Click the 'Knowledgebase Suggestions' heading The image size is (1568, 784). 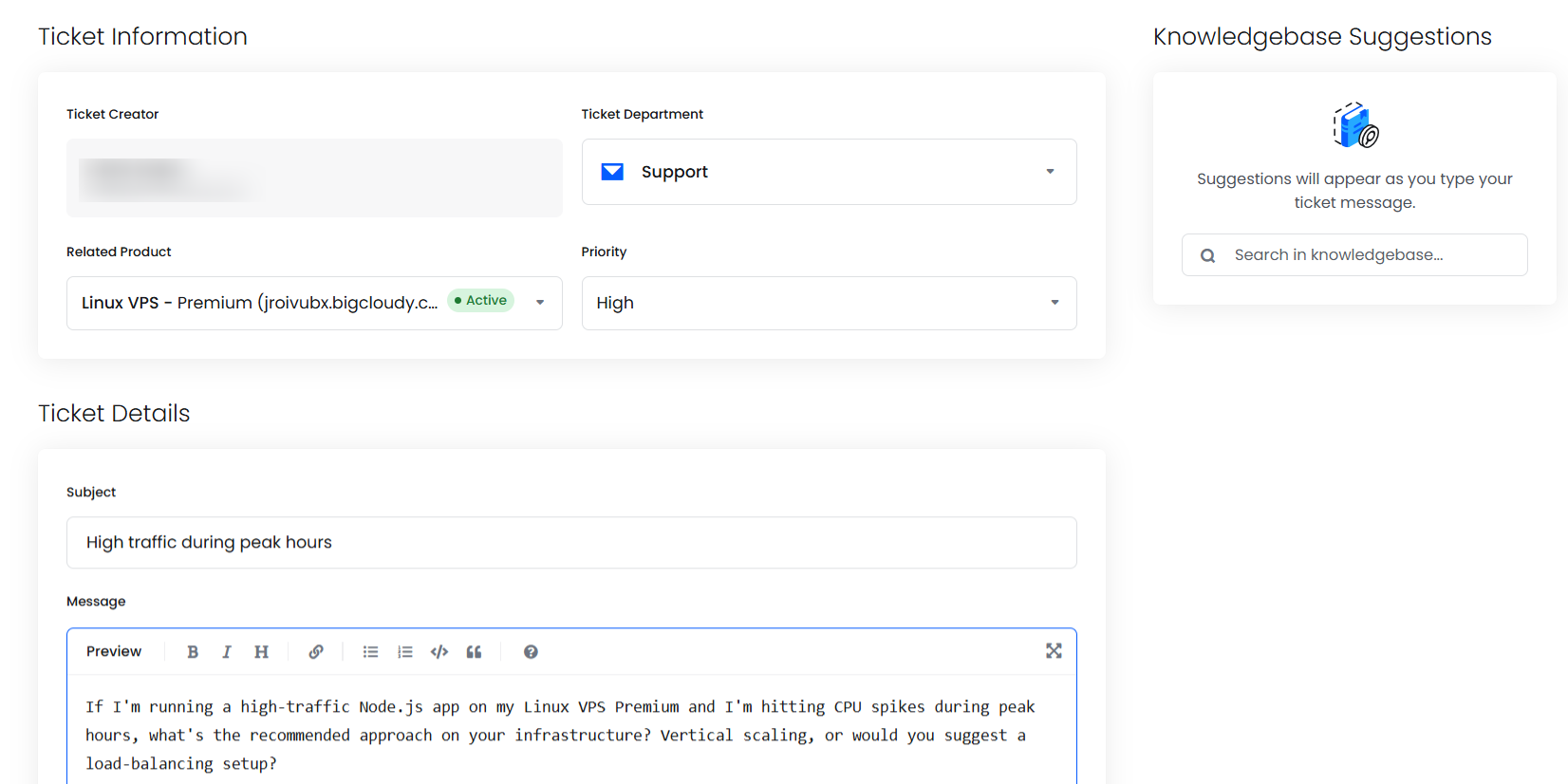pyautogui.click(x=1322, y=37)
